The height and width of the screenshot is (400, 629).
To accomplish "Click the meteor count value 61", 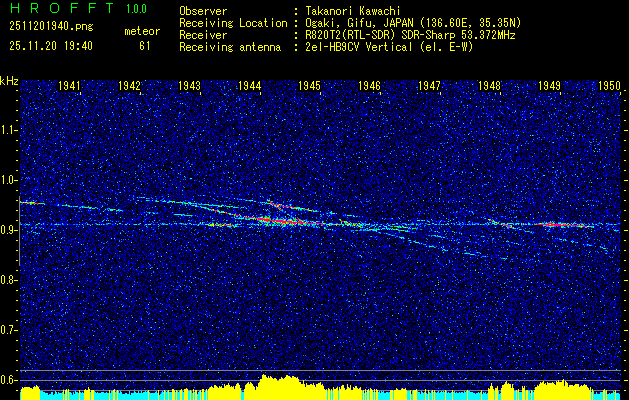I will pos(144,46).
